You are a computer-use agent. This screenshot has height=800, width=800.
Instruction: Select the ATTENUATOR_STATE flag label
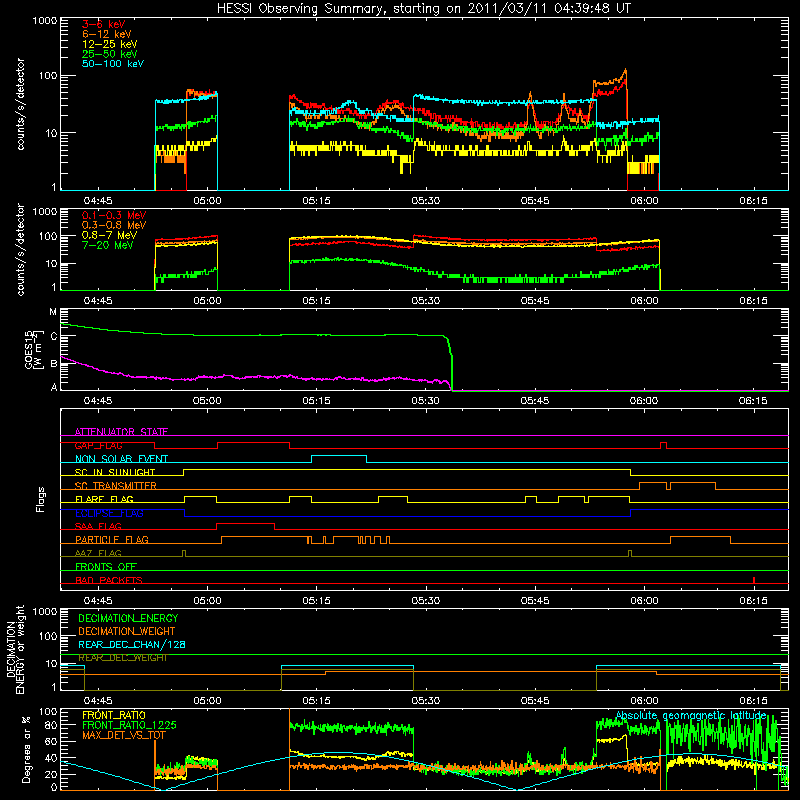(121, 432)
